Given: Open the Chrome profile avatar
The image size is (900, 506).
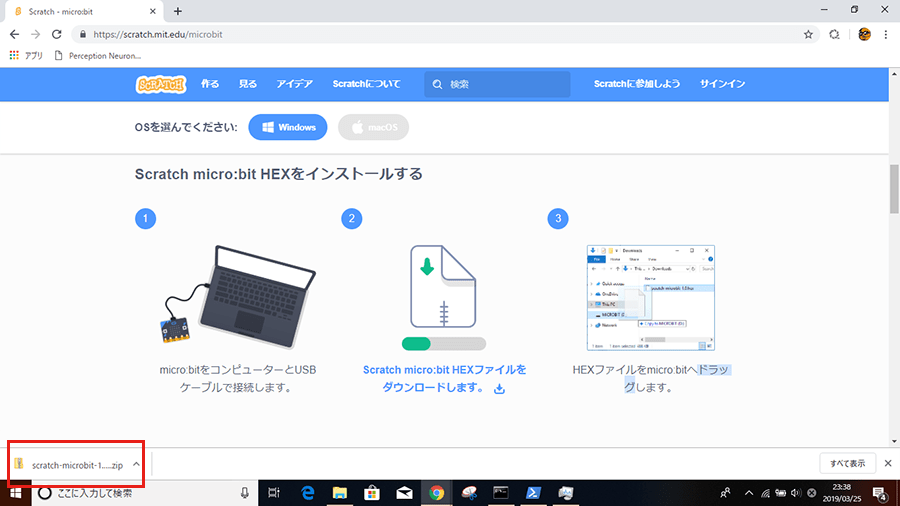Looking at the screenshot, I should 864,34.
